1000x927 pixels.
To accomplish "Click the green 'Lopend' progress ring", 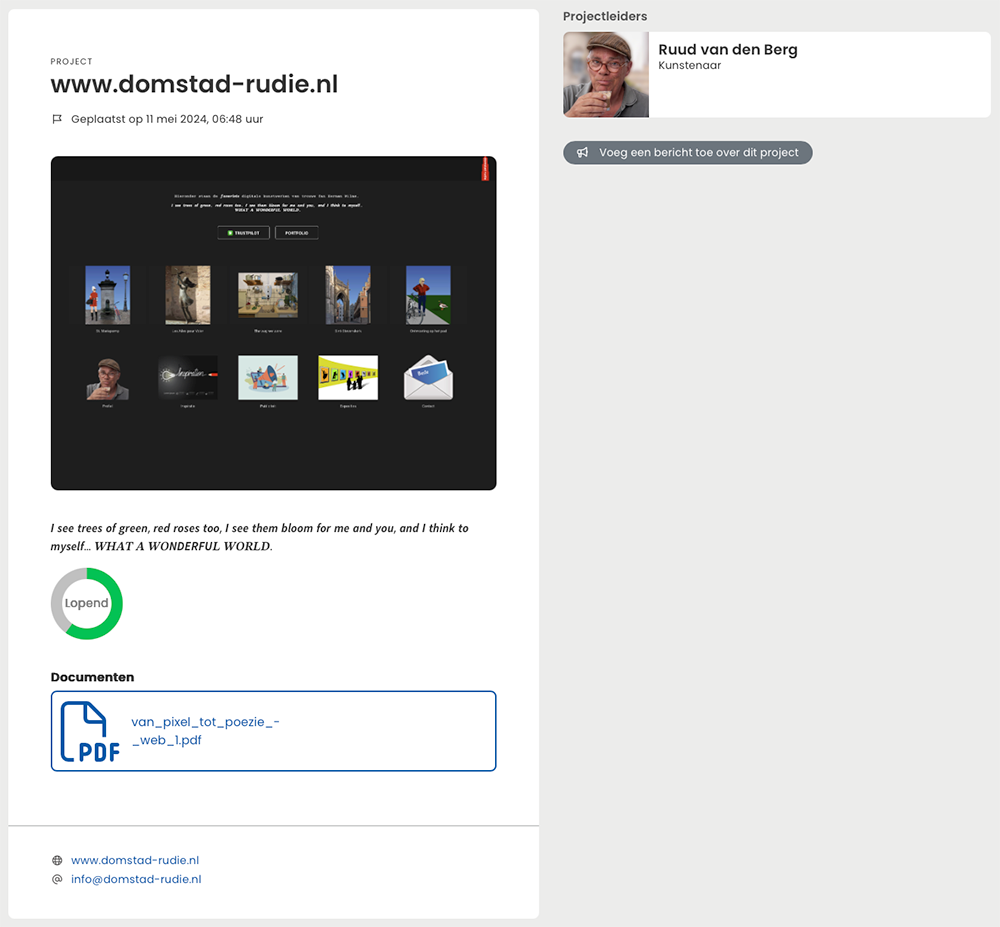I will tap(86, 603).
